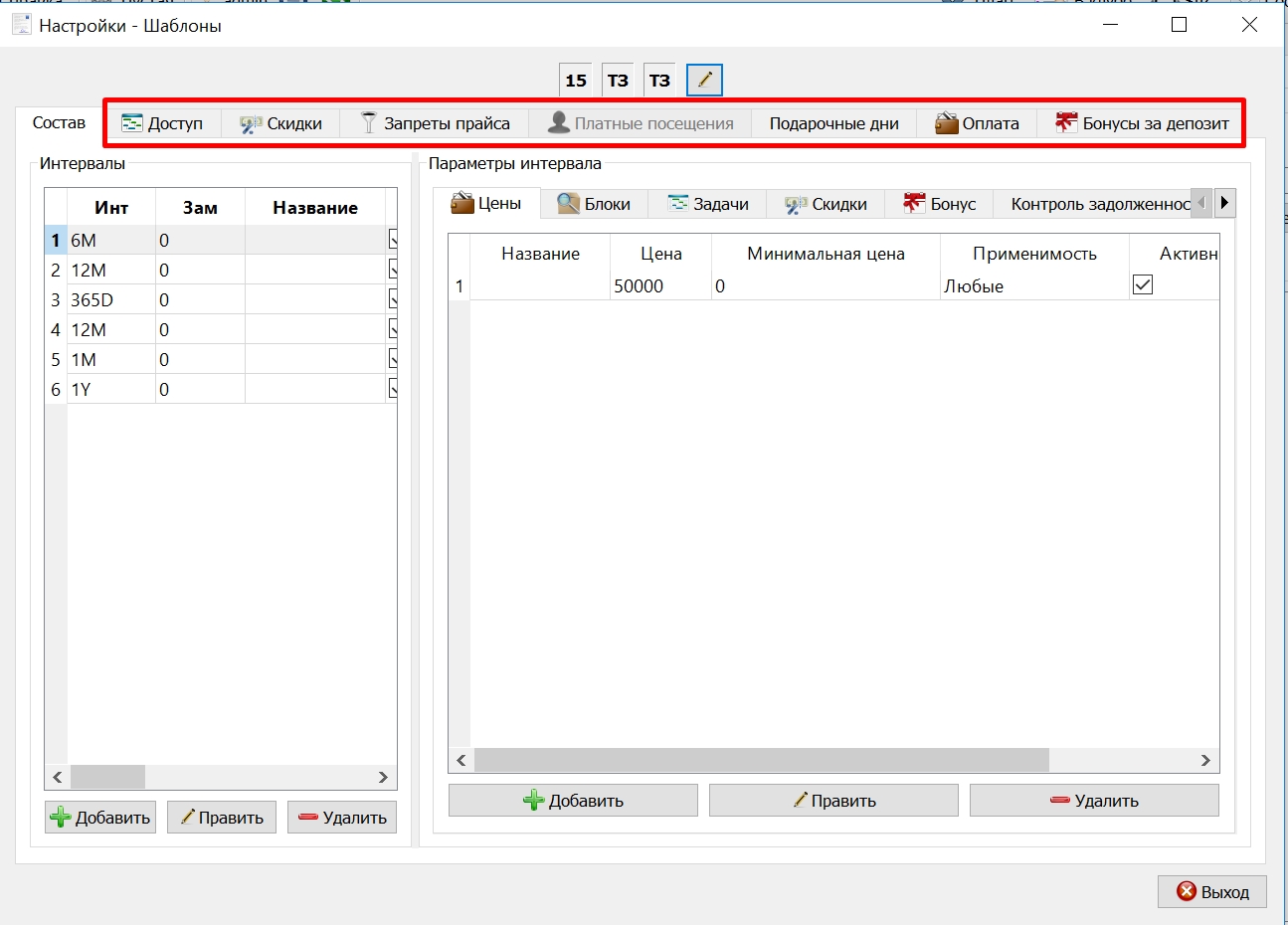Select interval row number 4
The image size is (1288, 925).
(56, 329)
